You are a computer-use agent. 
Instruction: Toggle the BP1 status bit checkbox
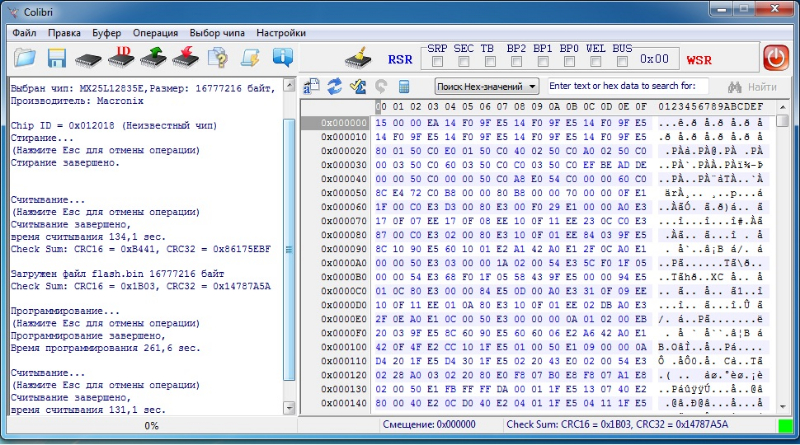click(x=543, y=62)
